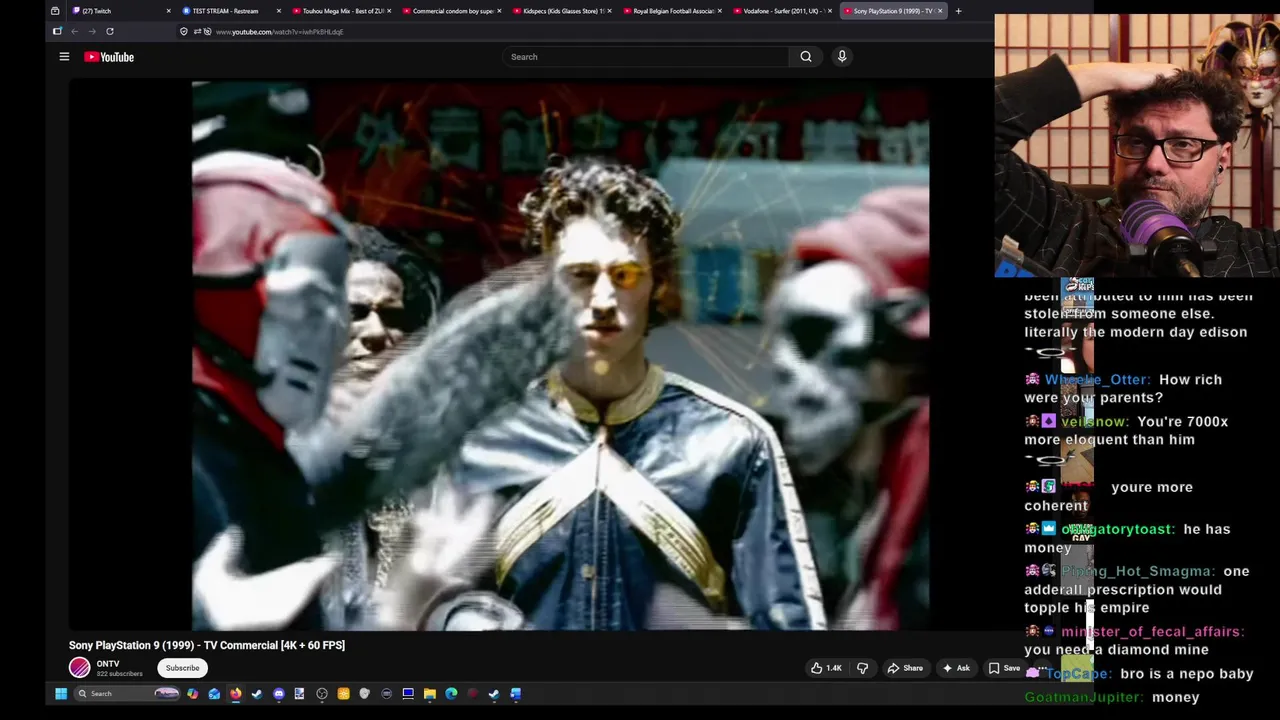Click browser forward arrow button

(x=92, y=32)
